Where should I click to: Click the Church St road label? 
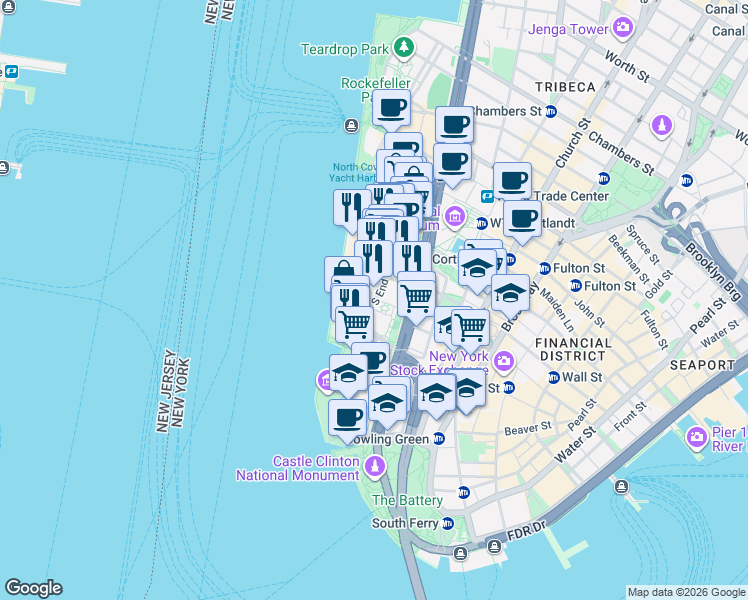[572, 143]
